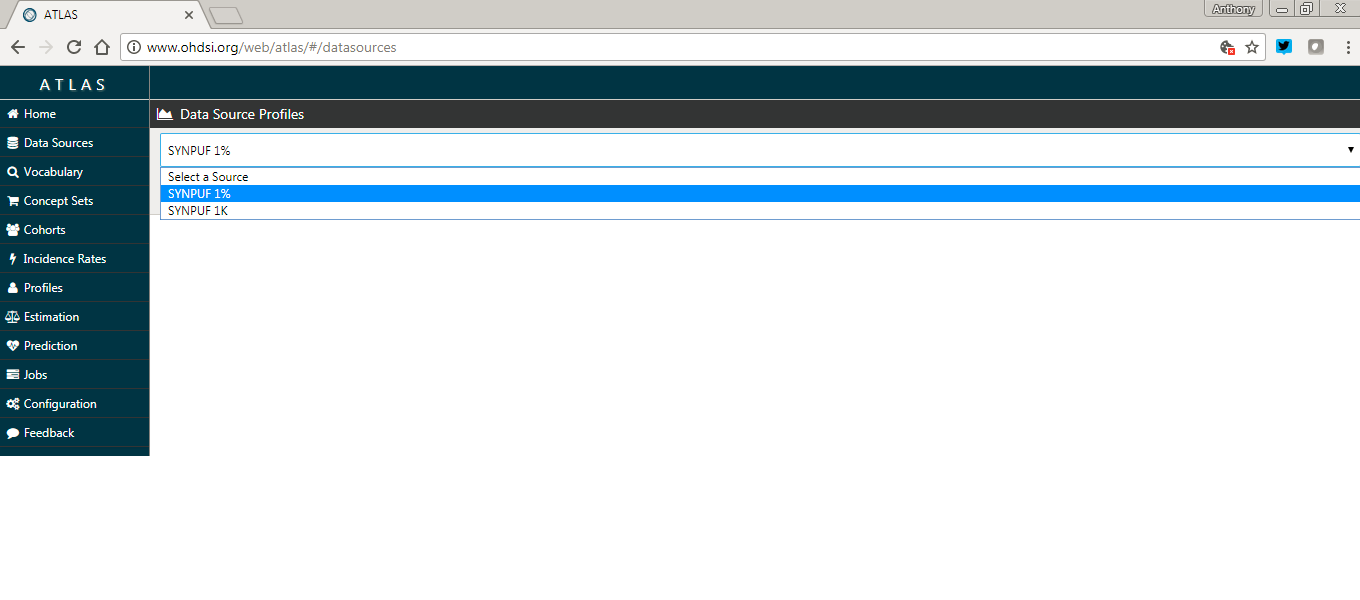The image size is (1360, 600).
Task: Click the Configuration gears icon
Action: [13, 404]
